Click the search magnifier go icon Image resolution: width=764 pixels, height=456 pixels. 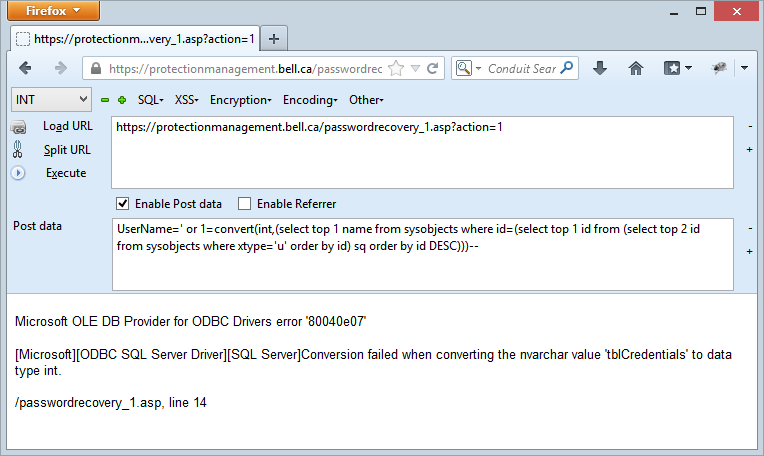(x=567, y=68)
